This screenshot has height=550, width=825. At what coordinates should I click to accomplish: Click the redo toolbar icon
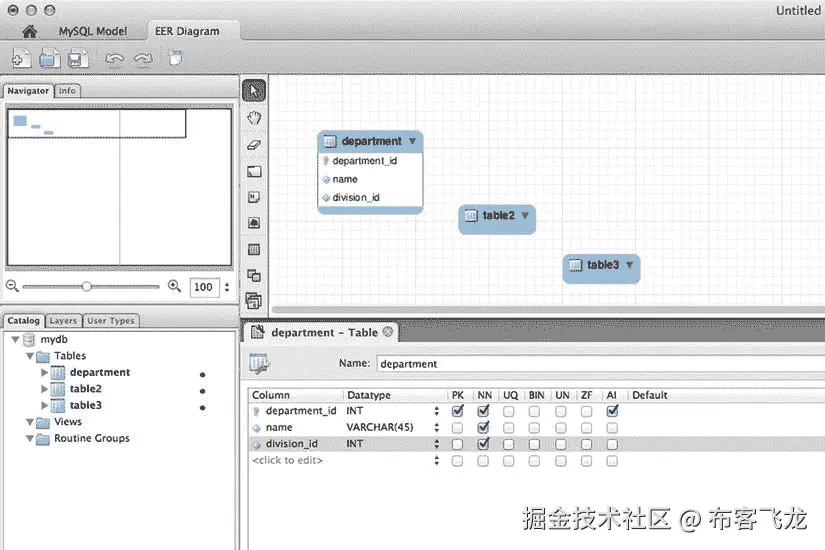click(143, 58)
